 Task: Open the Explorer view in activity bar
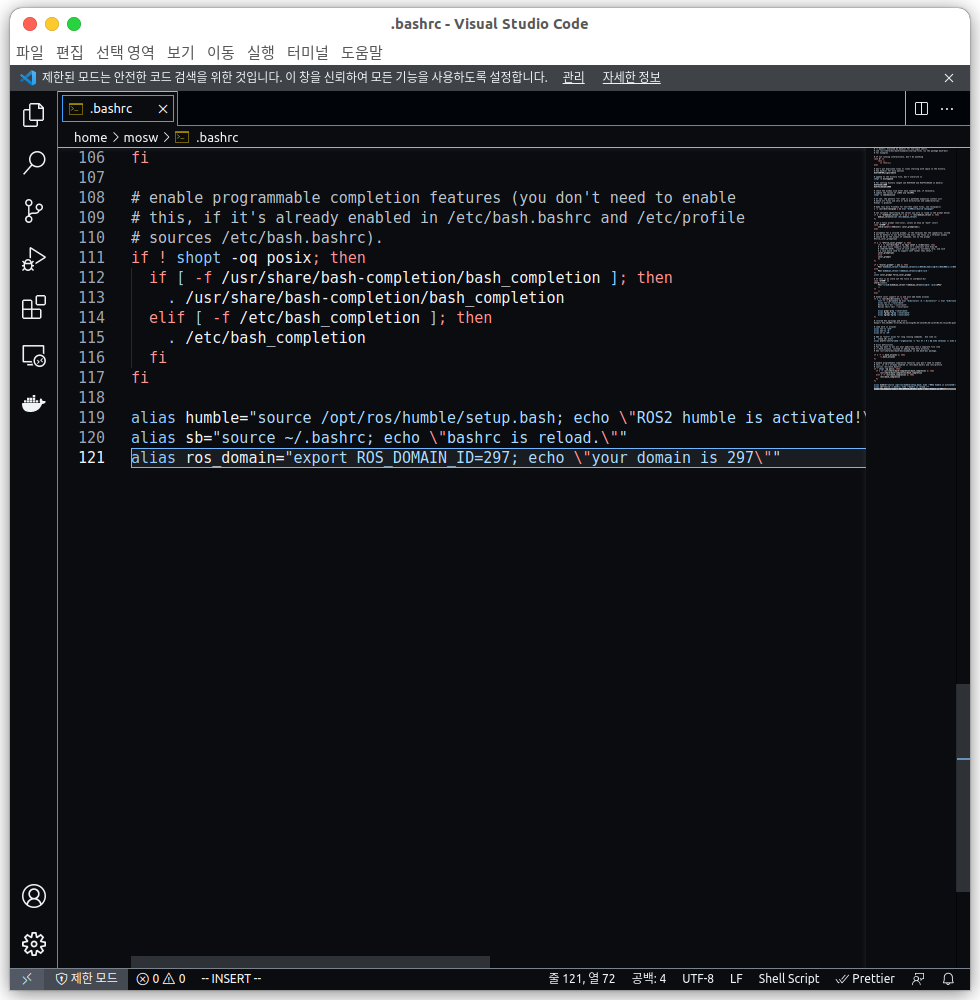point(34,115)
